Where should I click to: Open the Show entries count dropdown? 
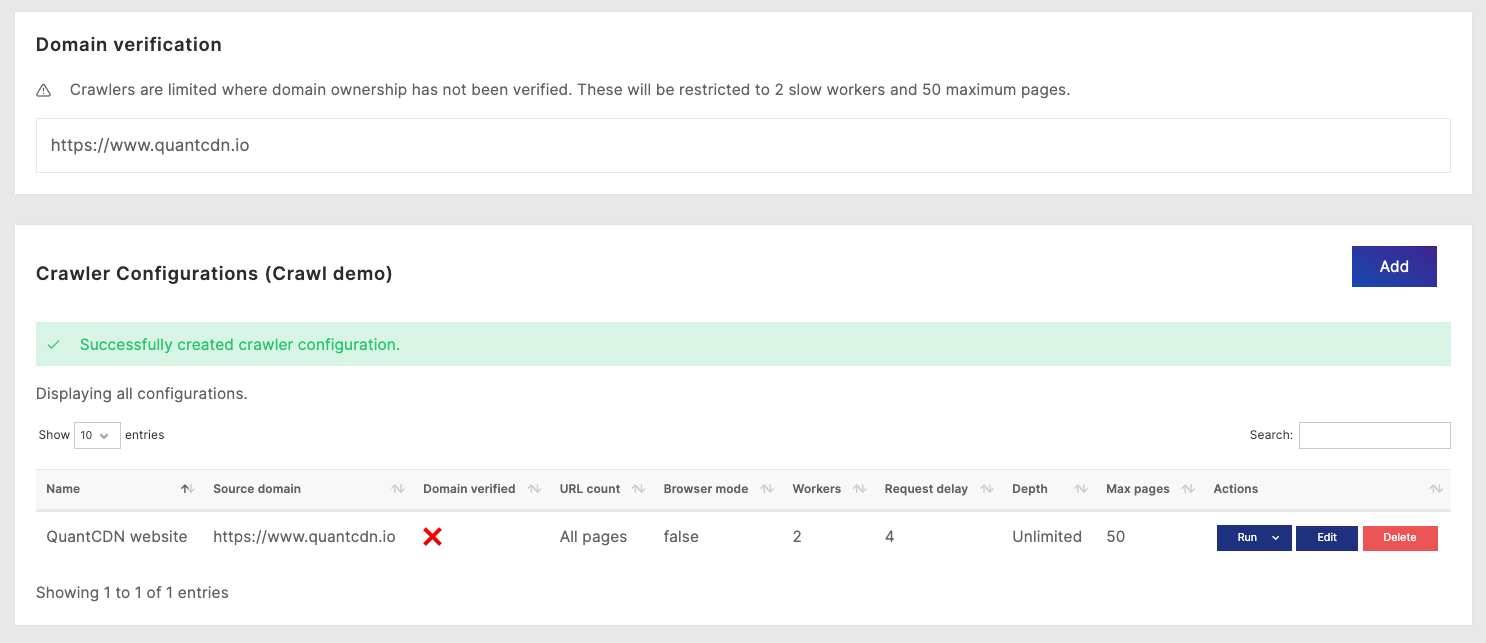[x=97, y=435]
